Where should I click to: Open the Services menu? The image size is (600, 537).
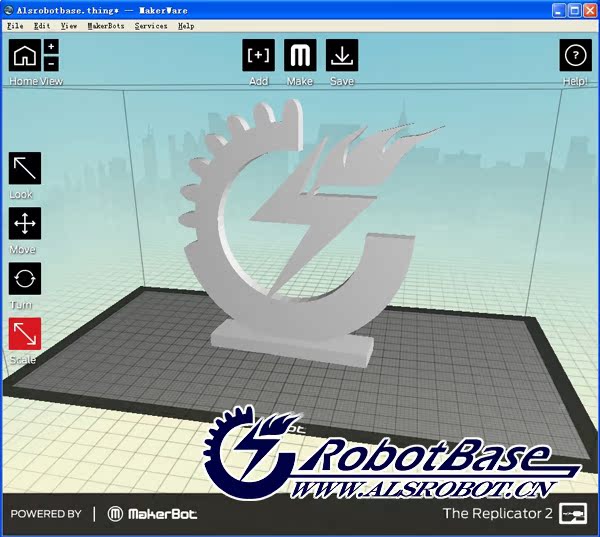[x=151, y=26]
